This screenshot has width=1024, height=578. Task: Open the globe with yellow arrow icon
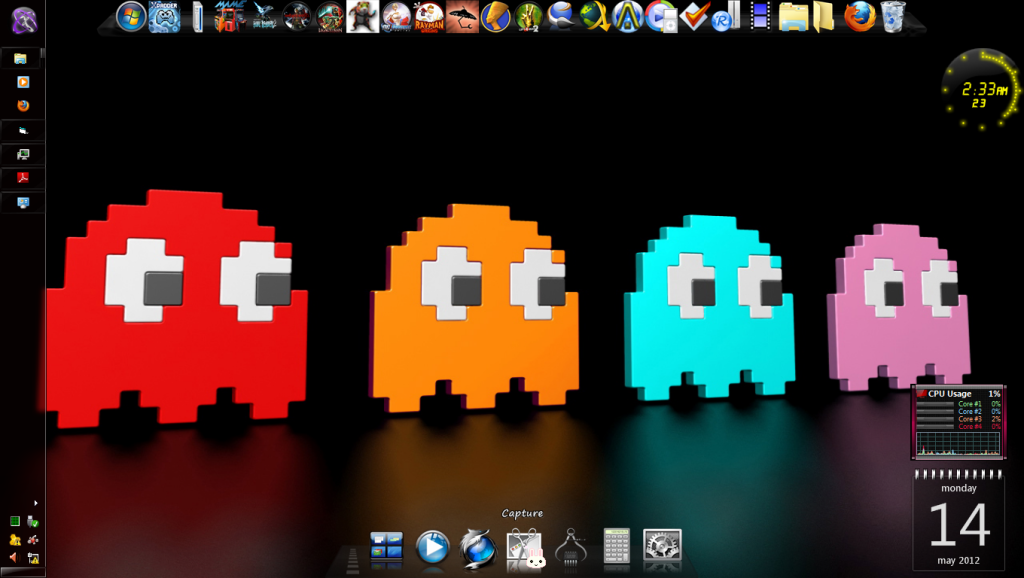coord(594,16)
